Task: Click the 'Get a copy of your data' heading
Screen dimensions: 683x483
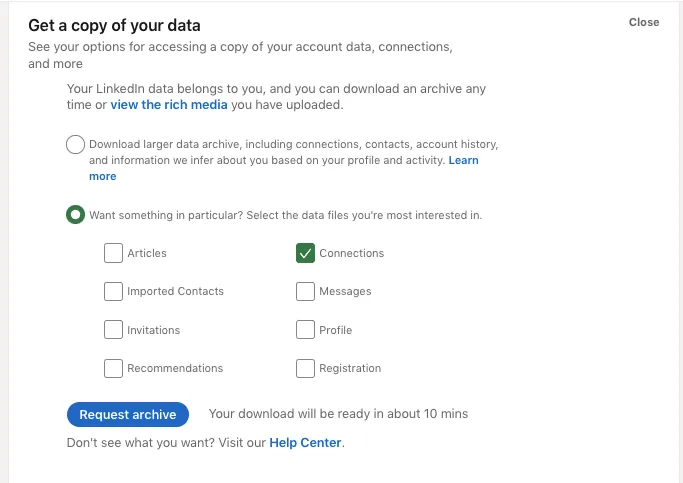Action: click(x=114, y=26)
